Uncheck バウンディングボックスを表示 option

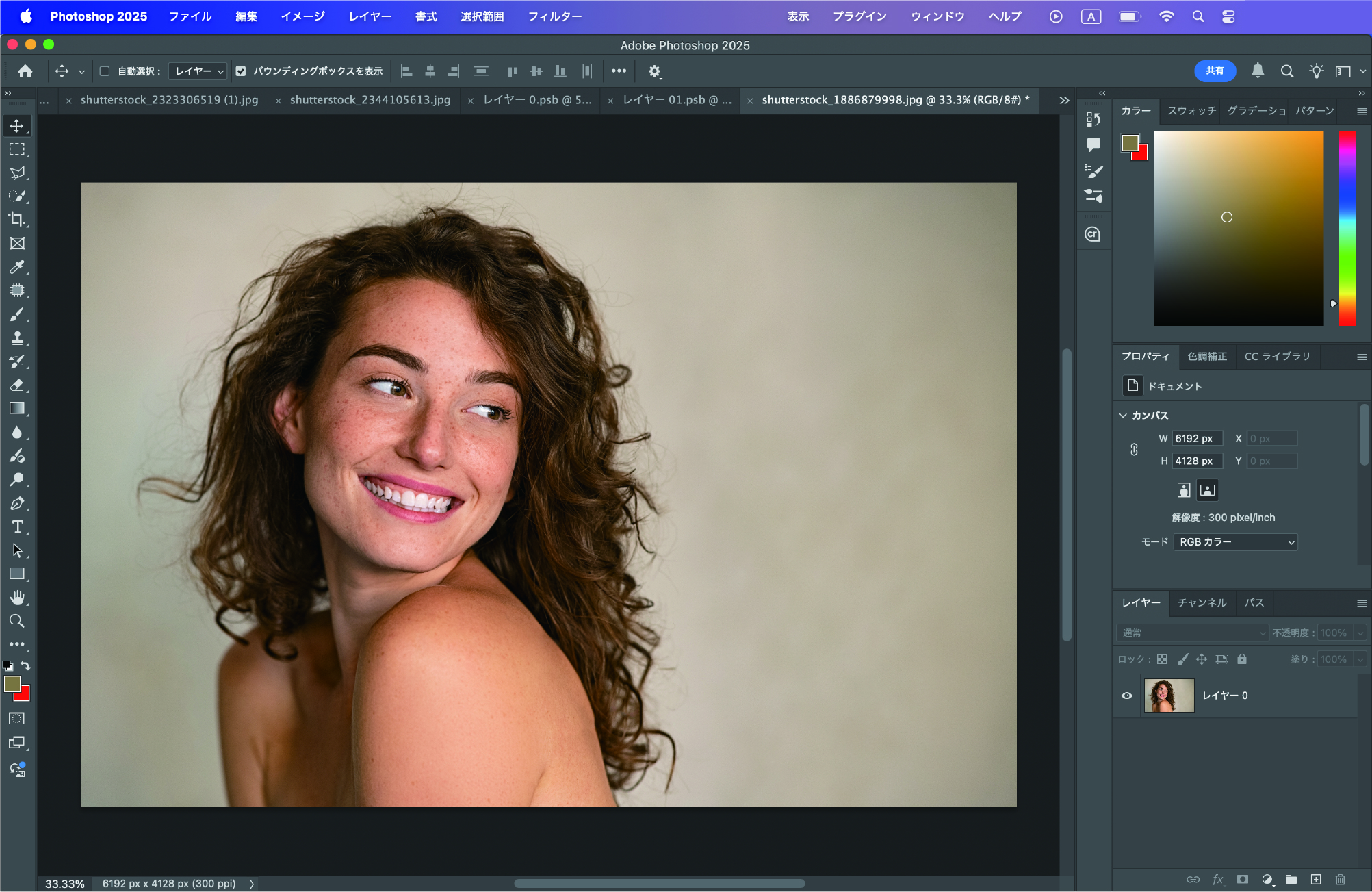pyautogui.click(x=241, y=71)
